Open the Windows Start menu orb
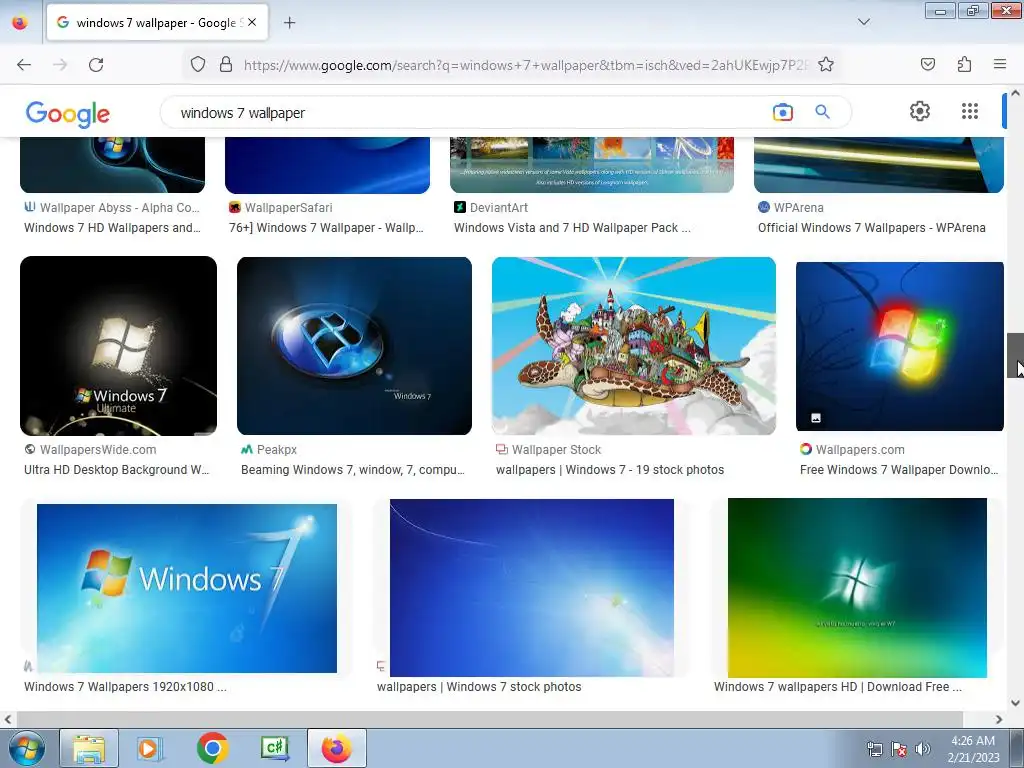Screen dimensions: 1024x768 pyautogui.click(x=26, y=748)
